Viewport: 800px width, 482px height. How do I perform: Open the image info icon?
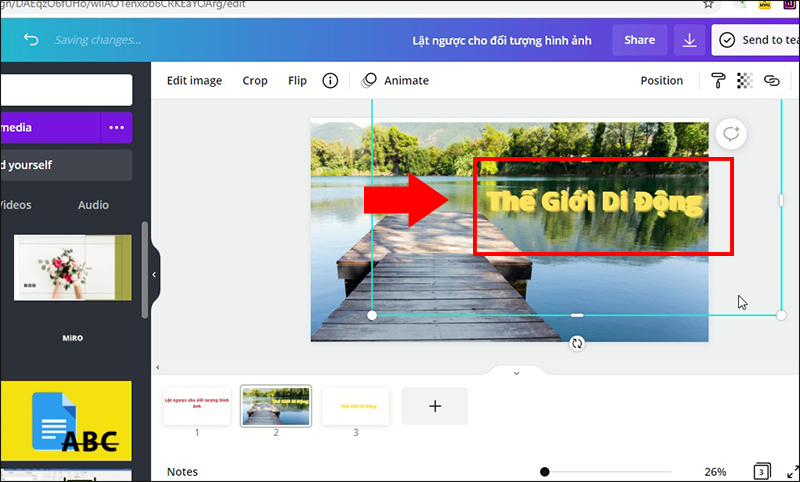click(x=330, y=81)
